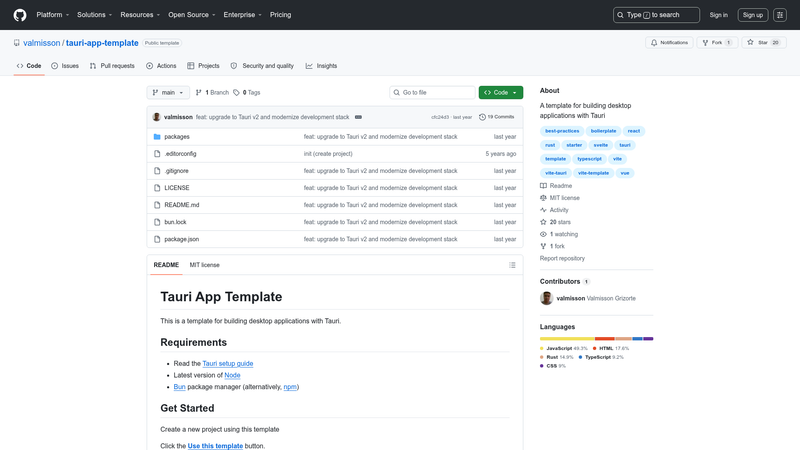
Task: Select the best-practices topic tag
Action: [x=562, y=131]
